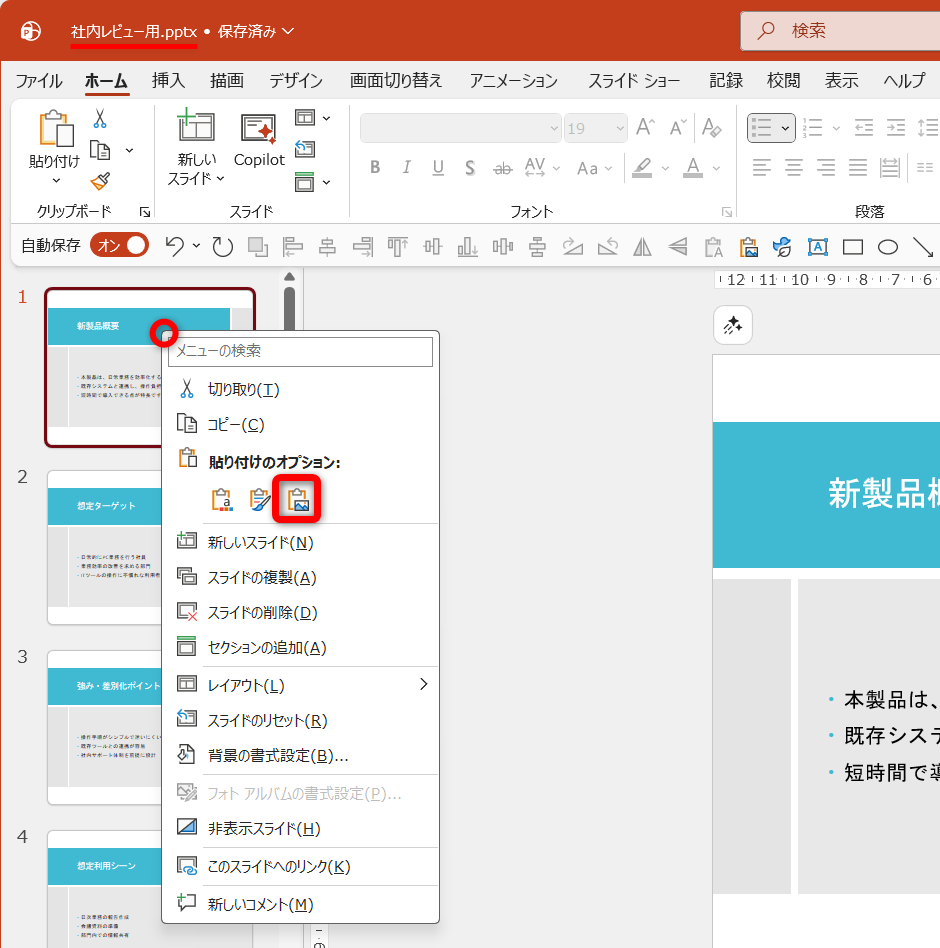
Task: Open the 新しいスライド dropdown arrow
Action: pos(221,178)
